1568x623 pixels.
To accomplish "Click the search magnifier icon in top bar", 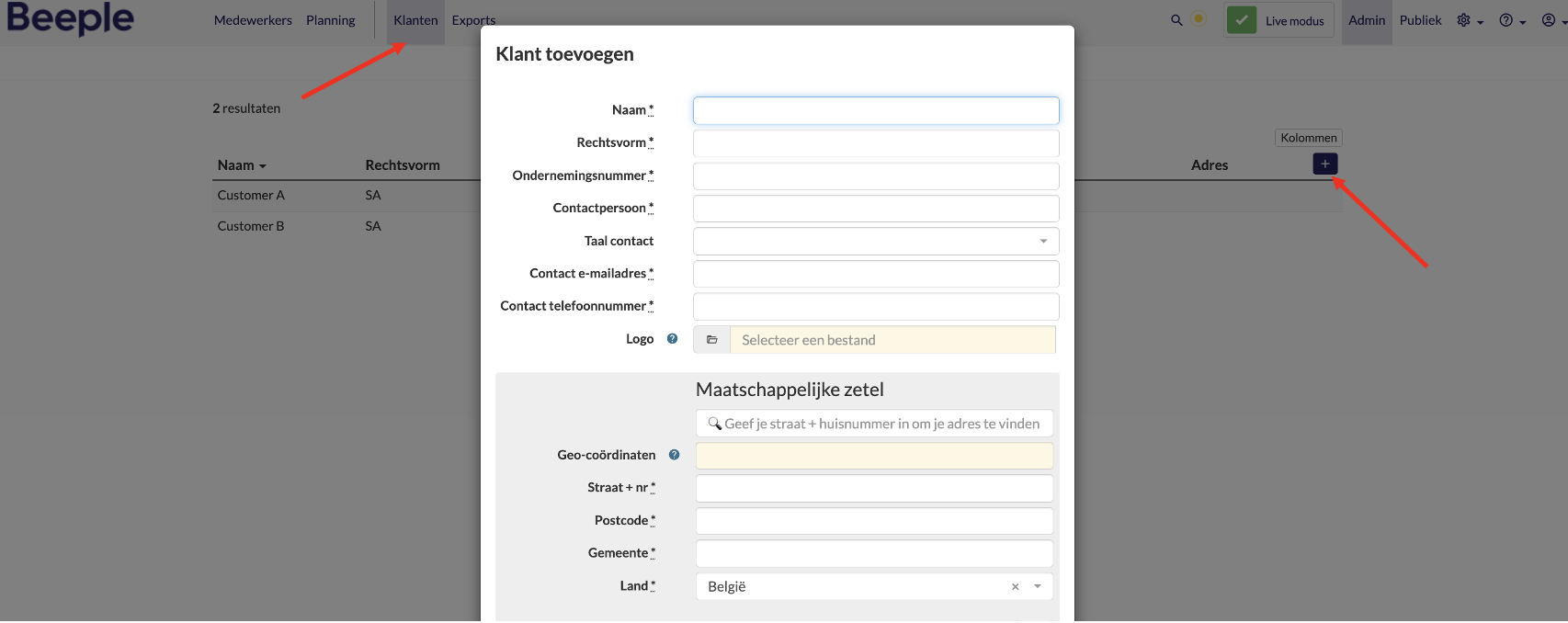I will tap(1176, 20).
